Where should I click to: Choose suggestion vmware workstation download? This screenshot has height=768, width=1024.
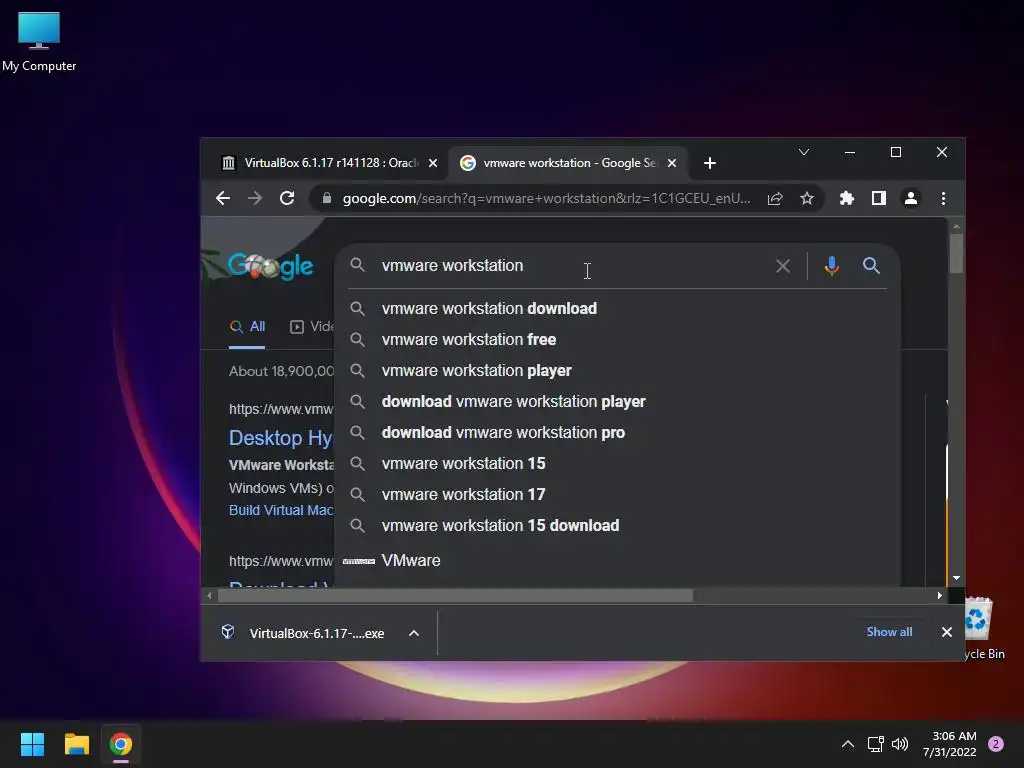point(618,308)
